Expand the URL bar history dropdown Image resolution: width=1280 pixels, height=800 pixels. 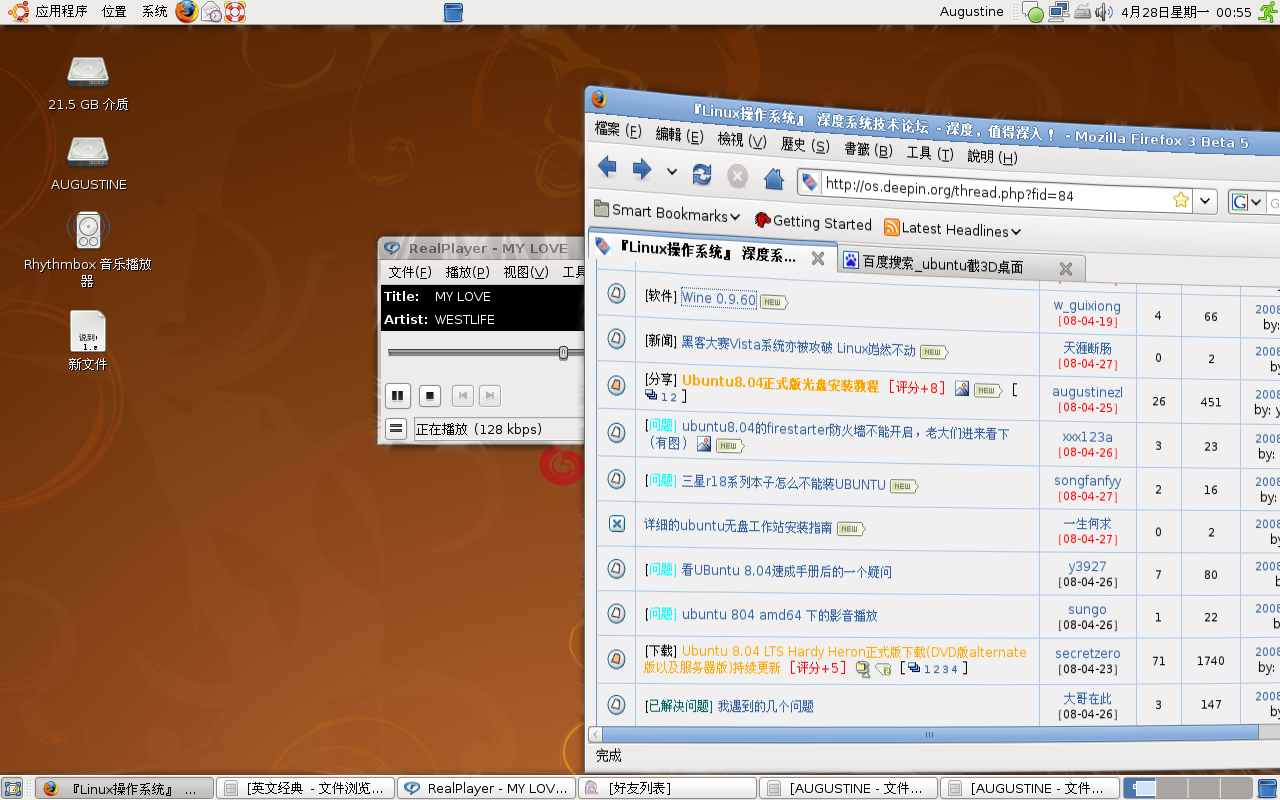coord(1206,201)
